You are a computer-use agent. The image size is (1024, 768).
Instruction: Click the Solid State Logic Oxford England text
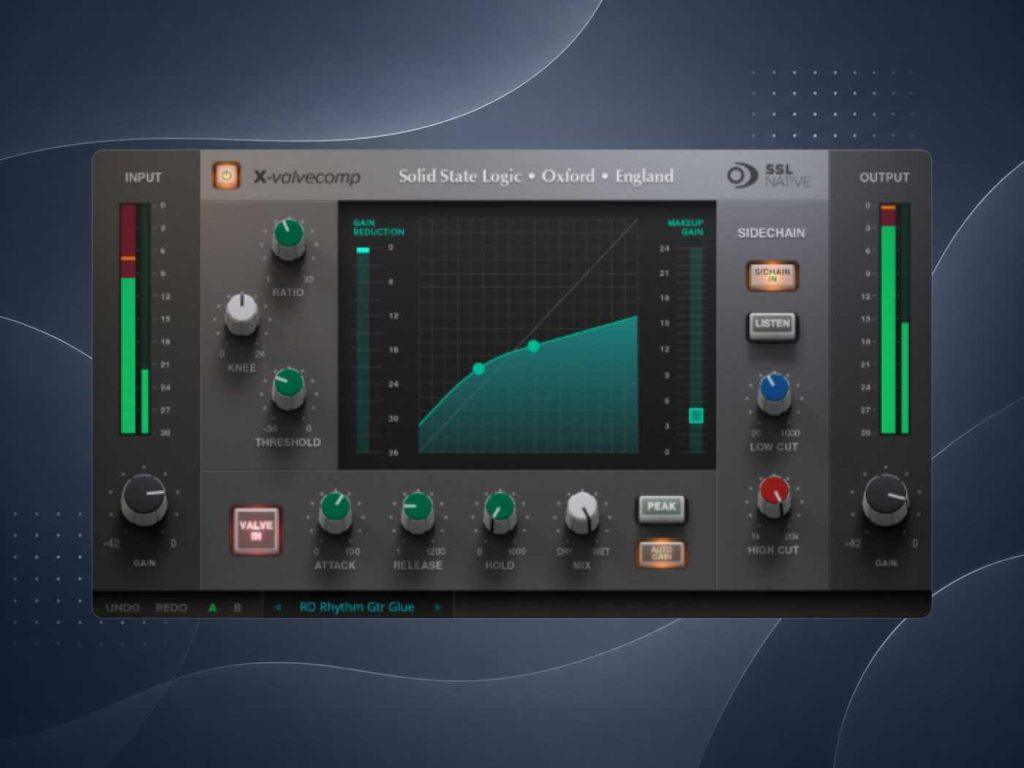[536, 176]
